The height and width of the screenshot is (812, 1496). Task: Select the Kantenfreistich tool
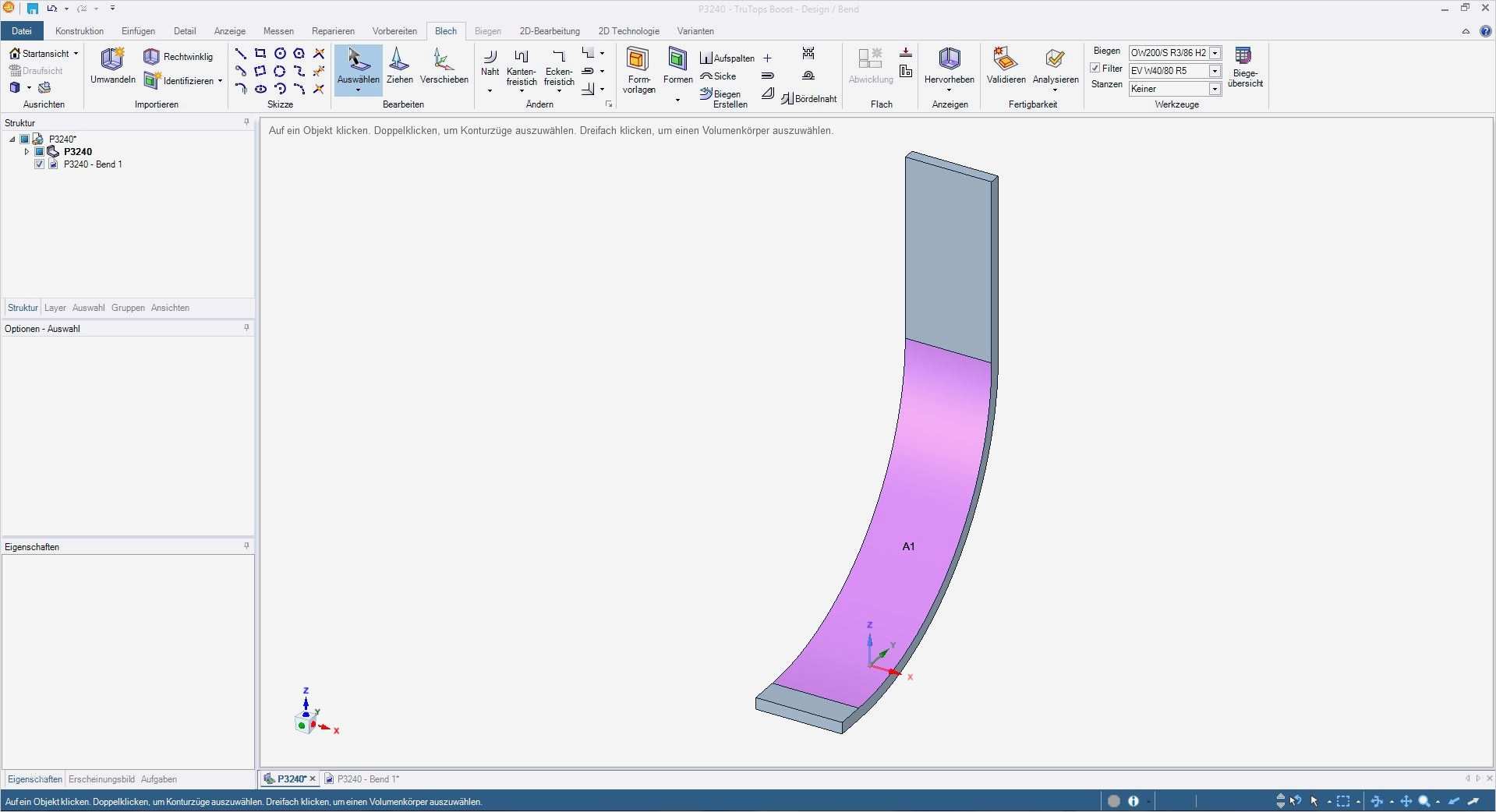[521, 67]
